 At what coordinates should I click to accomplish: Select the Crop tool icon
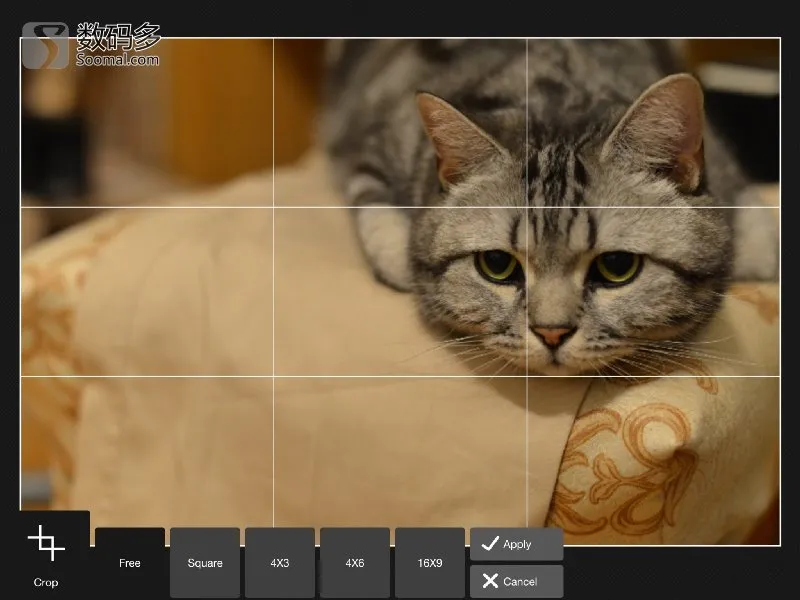pyautogui.click(x=46, y=543)
